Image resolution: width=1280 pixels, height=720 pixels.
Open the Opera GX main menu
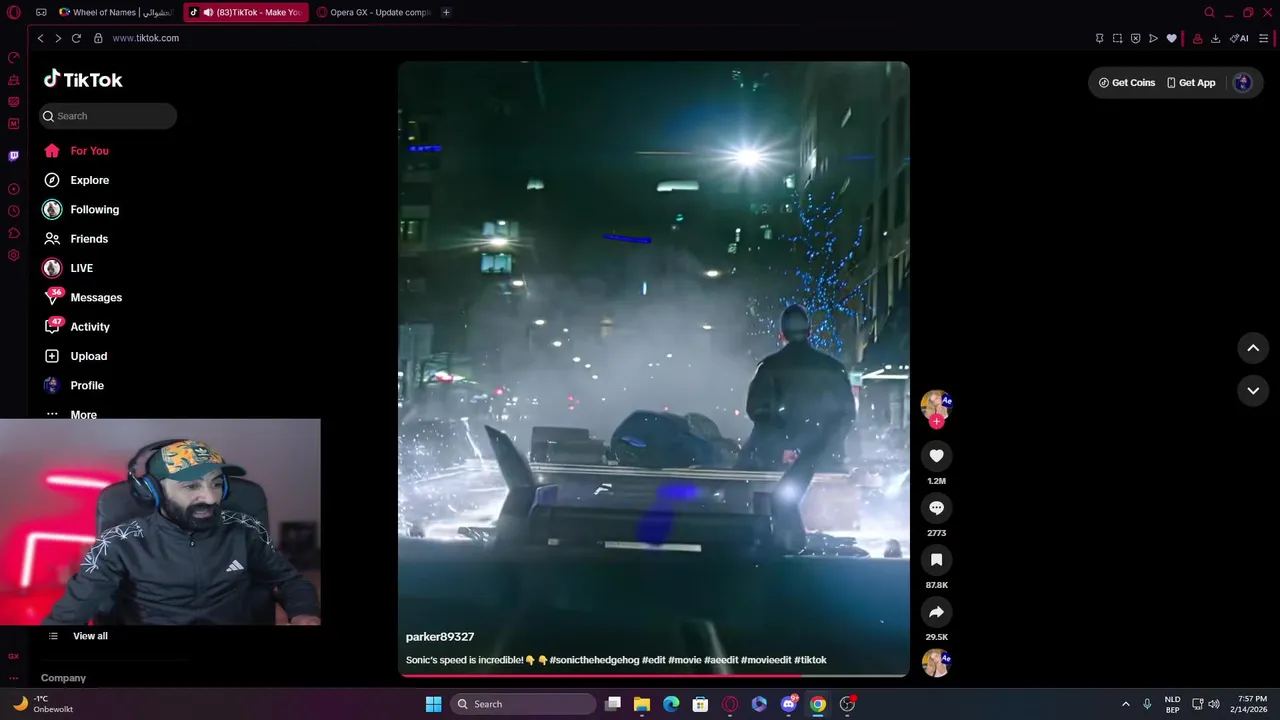point(14,12)
